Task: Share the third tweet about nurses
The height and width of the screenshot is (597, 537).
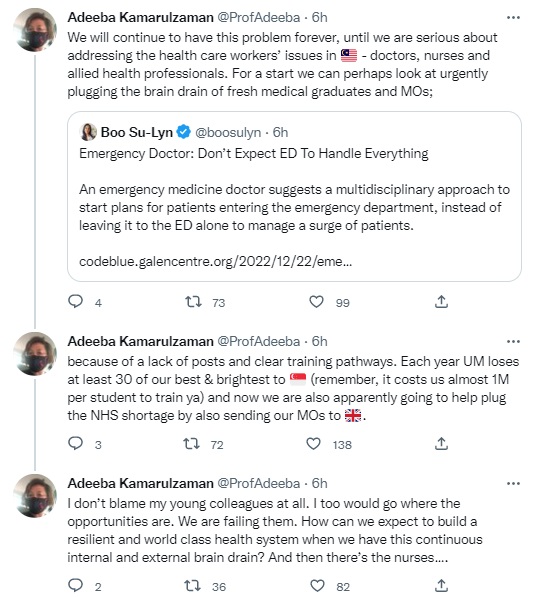Action: (441, 585)
